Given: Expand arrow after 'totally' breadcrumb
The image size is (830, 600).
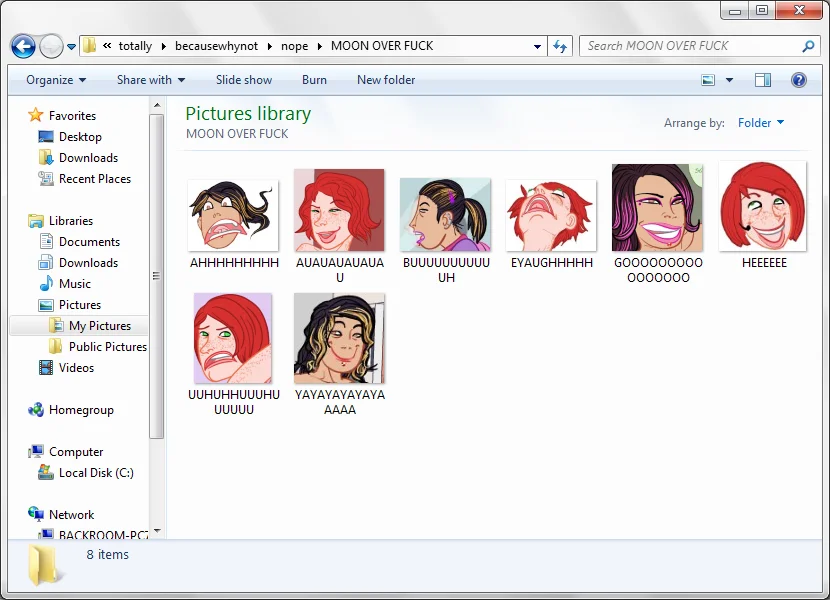Looking at the screenshot, I should [164, 46].
